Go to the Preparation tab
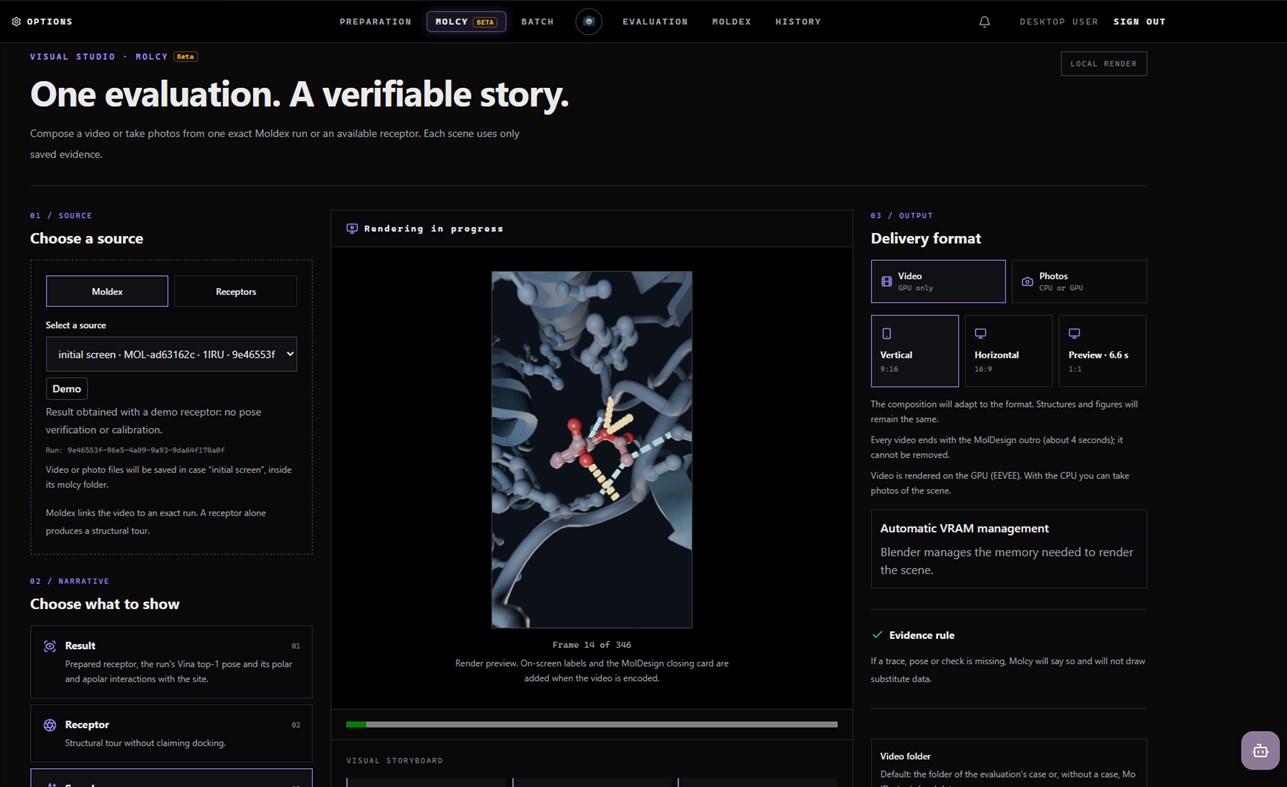 [x=375, y=21]
